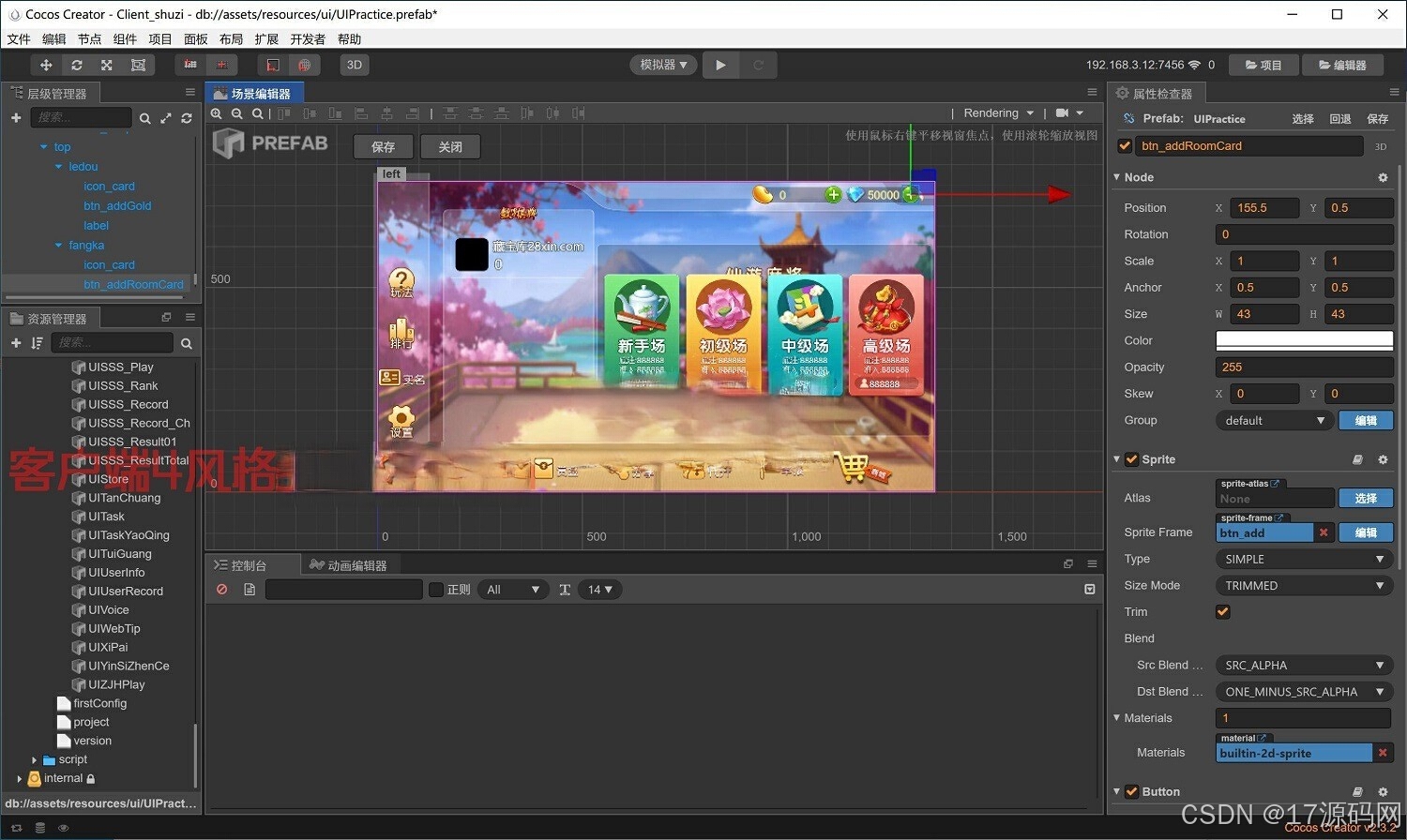This screenshot has width=1407, height=840.
Task: Open console font size 14 dropdown
Action: click(x=599, y=590)
